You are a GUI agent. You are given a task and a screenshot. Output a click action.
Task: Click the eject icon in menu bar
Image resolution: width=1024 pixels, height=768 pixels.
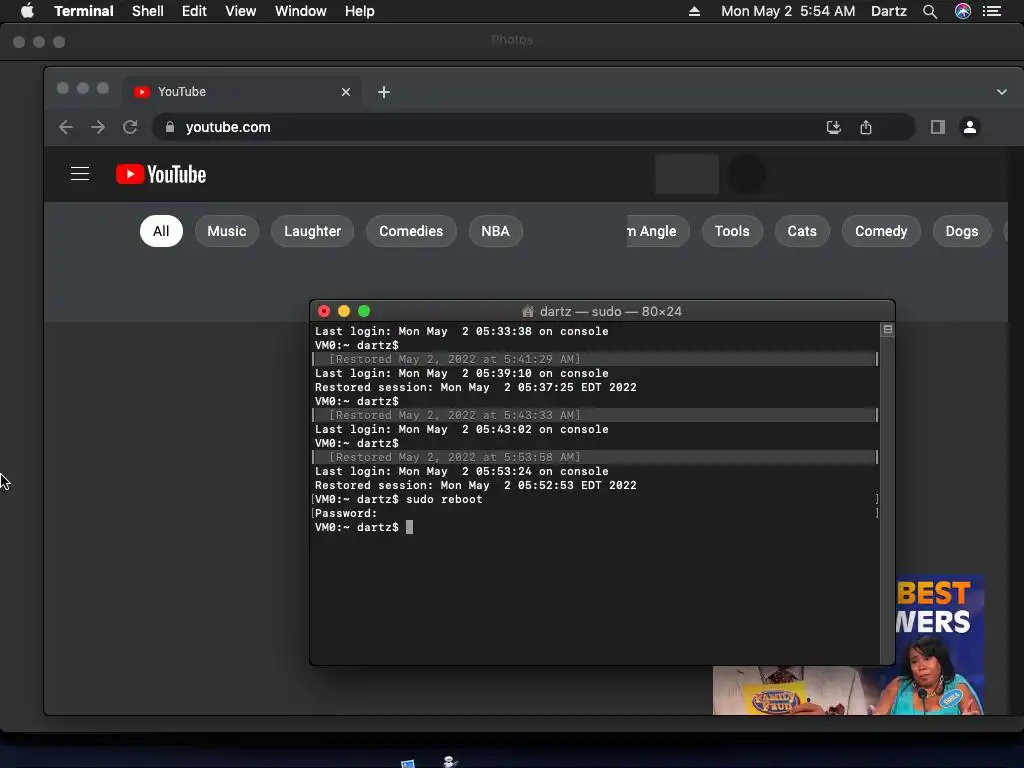coord(694,11)
